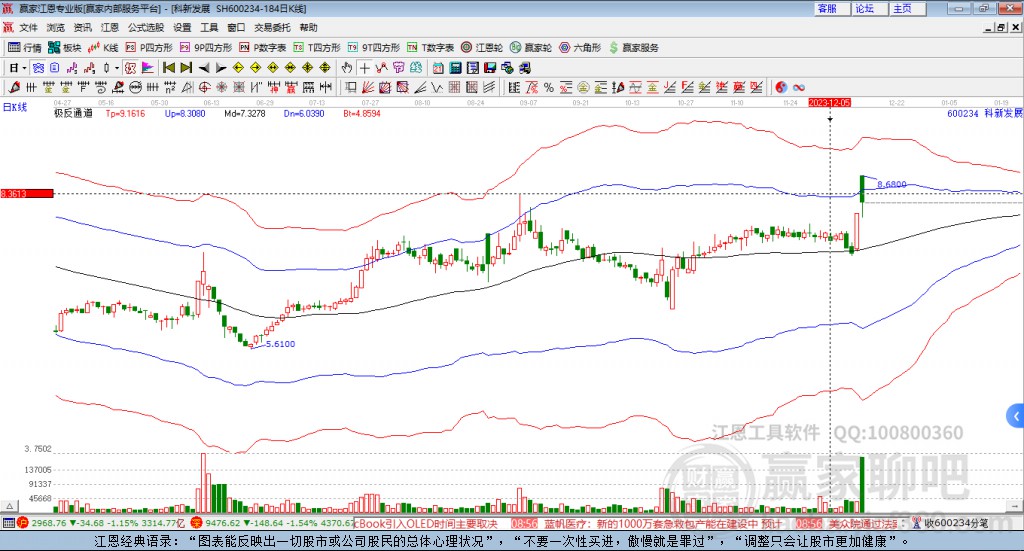Open the 行情 market quotes view
Image resolution: width=1024 pixels, height=551 pixels.
[25, 48]
